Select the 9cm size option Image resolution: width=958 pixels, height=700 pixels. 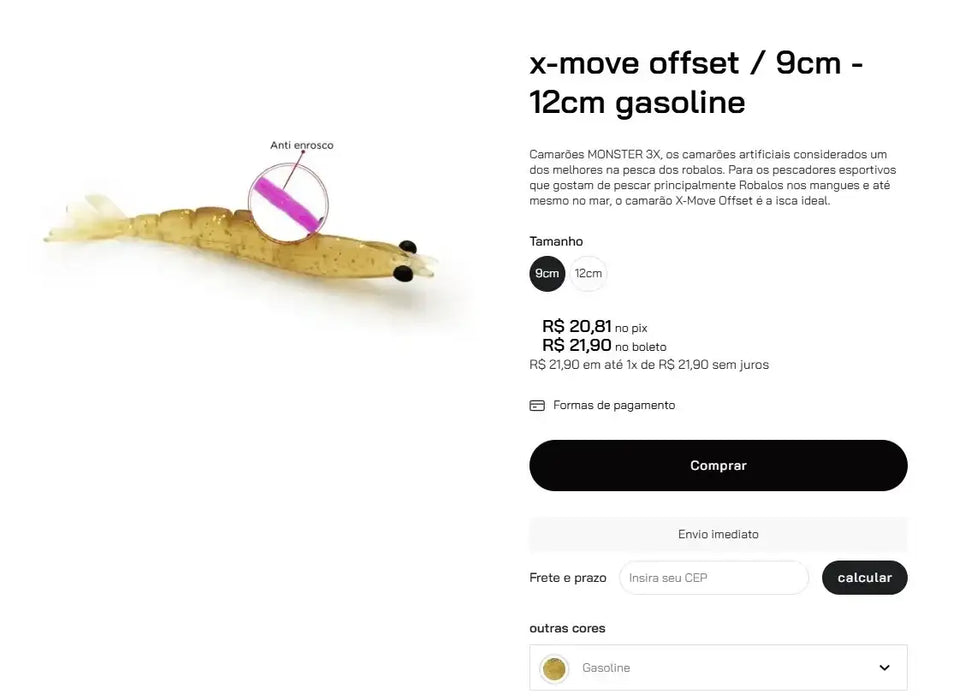click(547, 274)
